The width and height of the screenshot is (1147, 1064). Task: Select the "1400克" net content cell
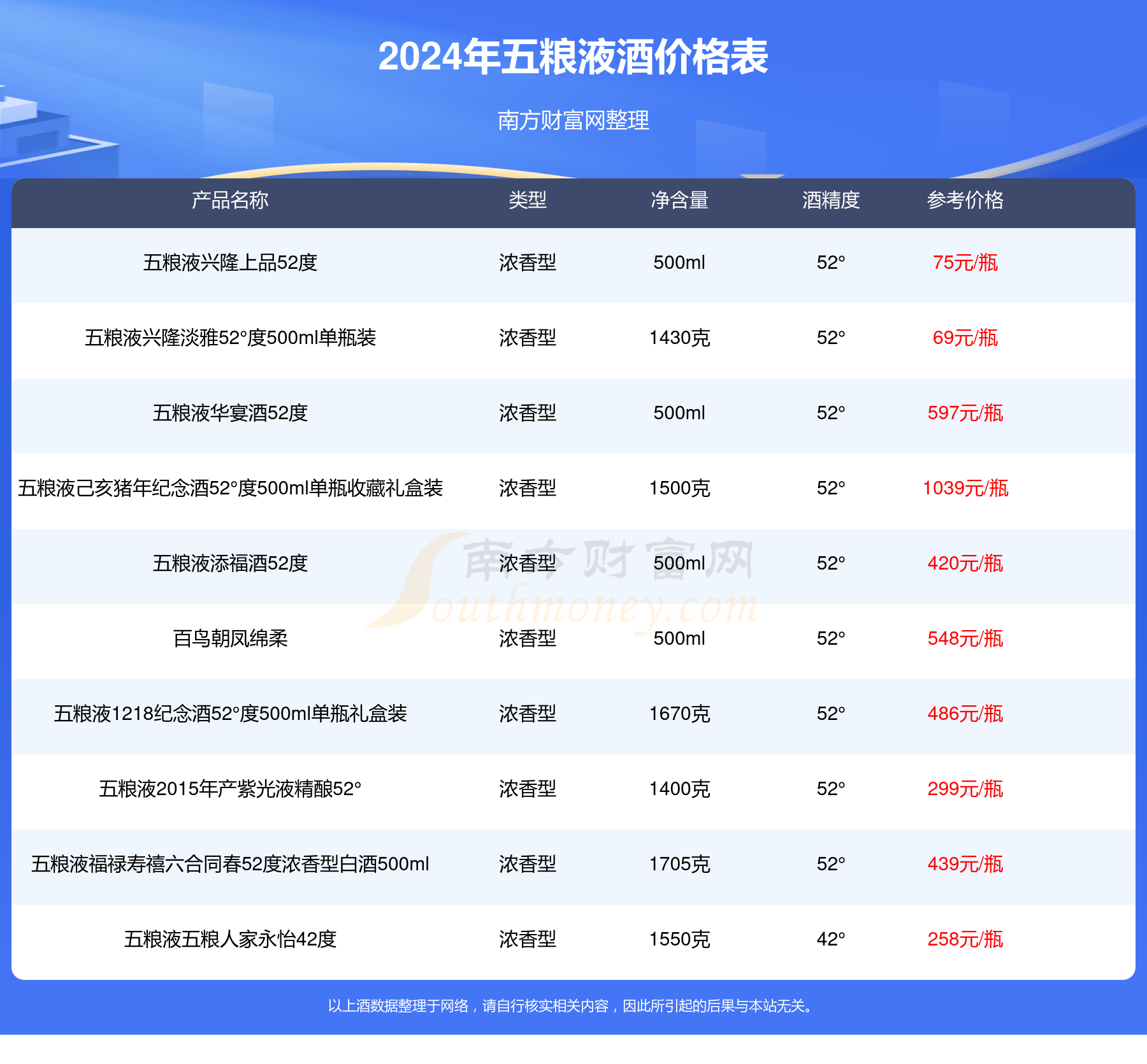tap(679, 789)
